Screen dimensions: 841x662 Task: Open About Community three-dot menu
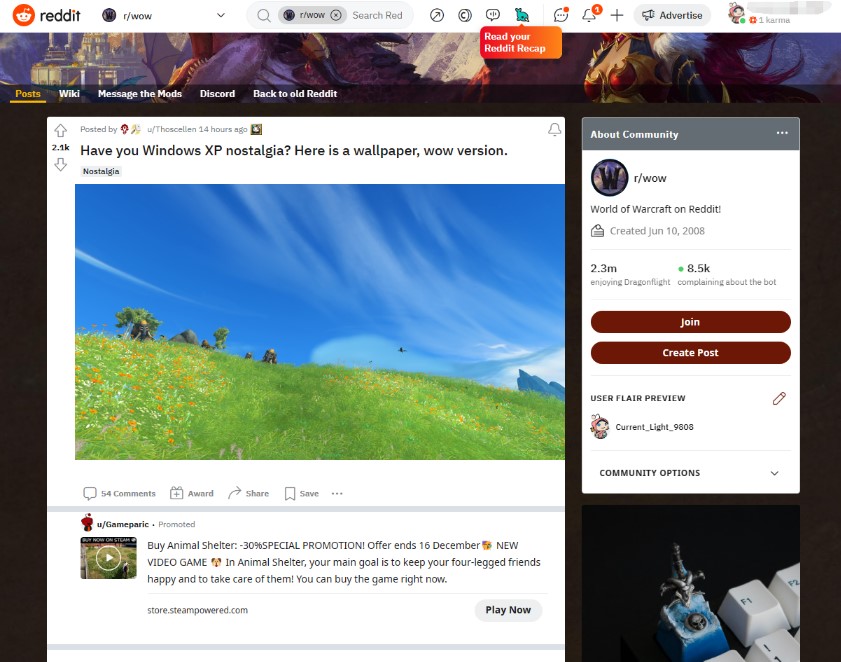coord(782,133)
